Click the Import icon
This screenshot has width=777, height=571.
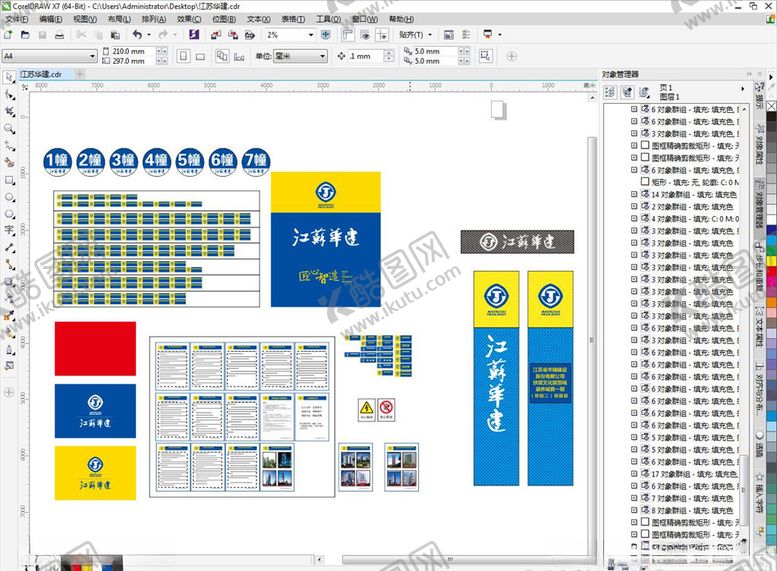pyautogui.click(x=216, y=35)
